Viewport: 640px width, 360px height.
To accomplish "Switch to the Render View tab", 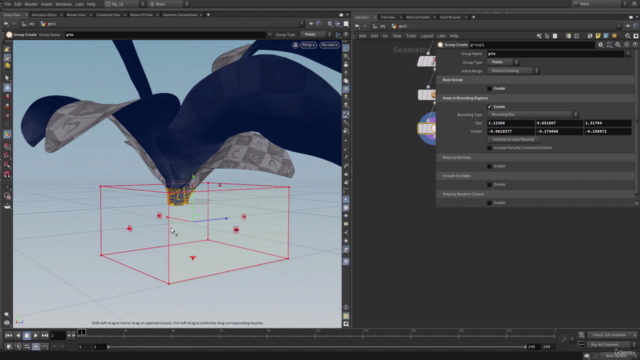I will [x=76, y=15].
